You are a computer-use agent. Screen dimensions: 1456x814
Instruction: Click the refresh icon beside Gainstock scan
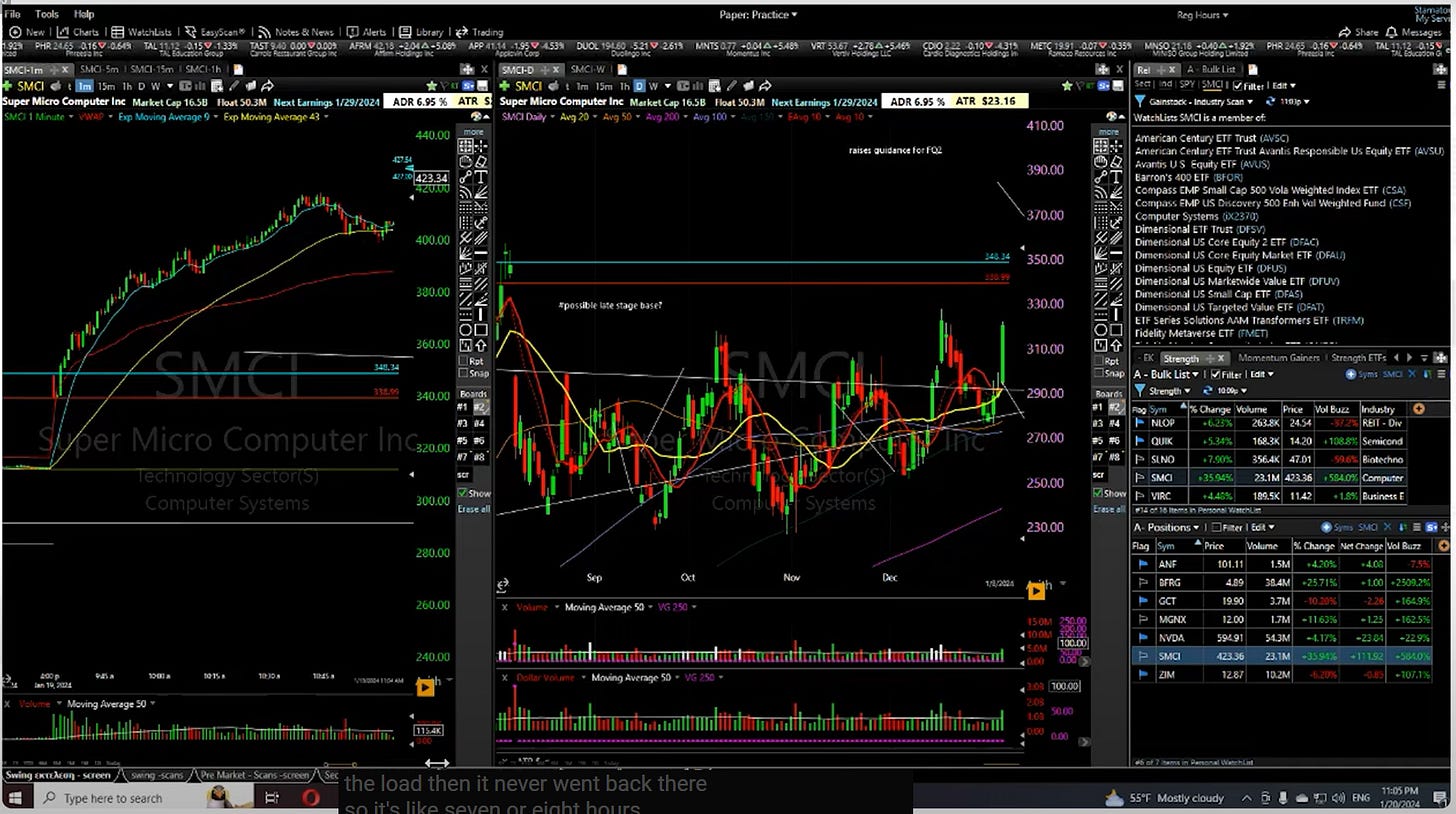1273,102
